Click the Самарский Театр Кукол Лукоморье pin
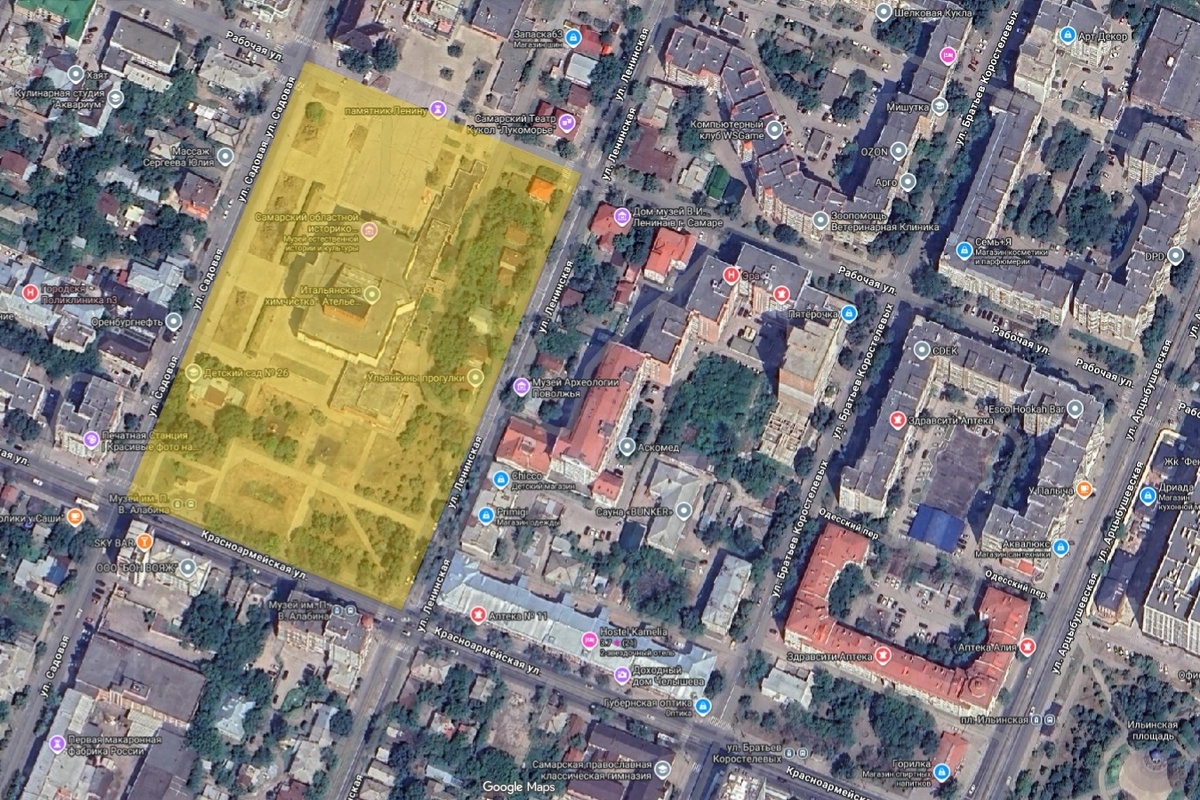 click(x=567, y=124)
